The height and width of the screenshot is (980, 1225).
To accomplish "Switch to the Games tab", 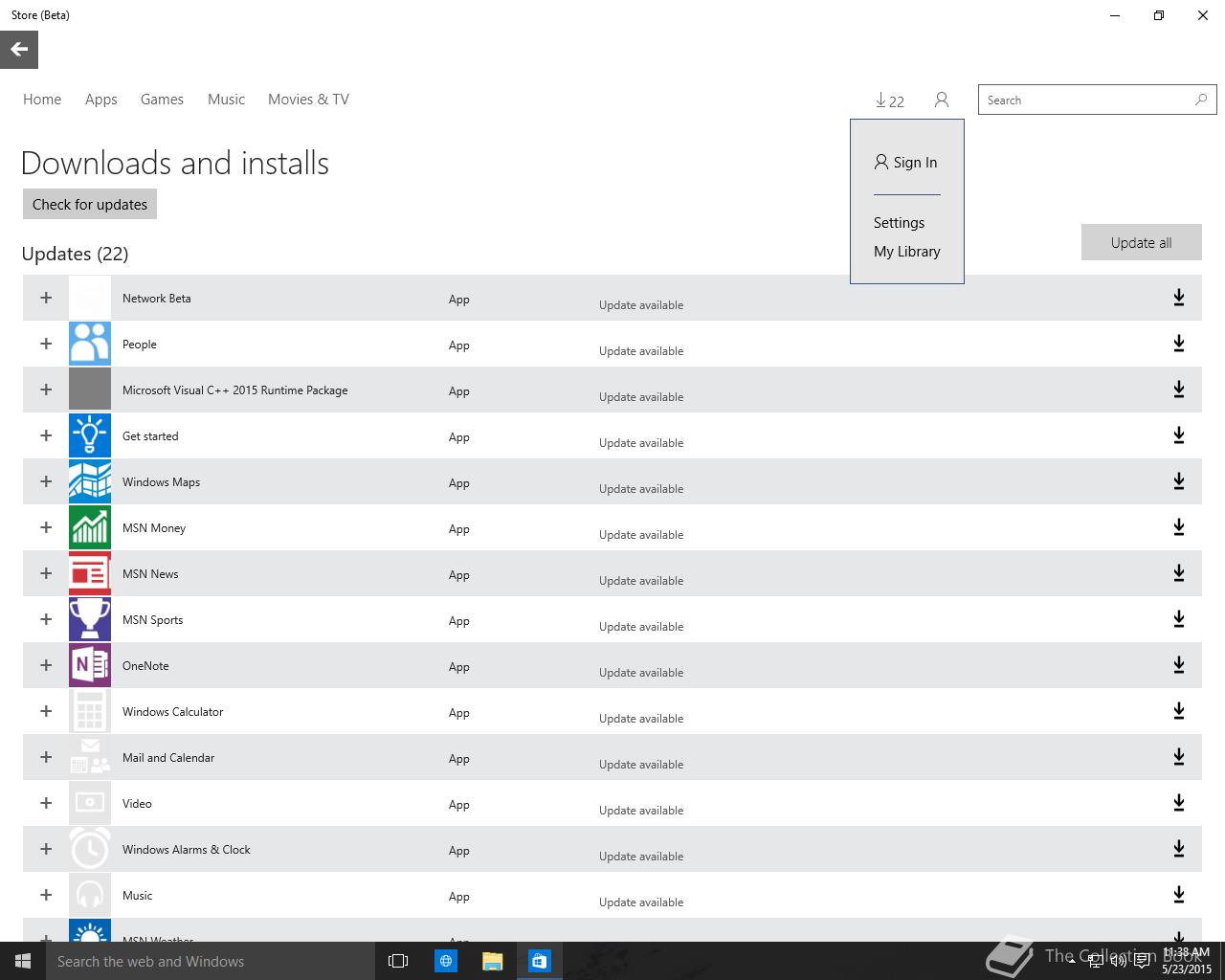I will coord(162,100).
